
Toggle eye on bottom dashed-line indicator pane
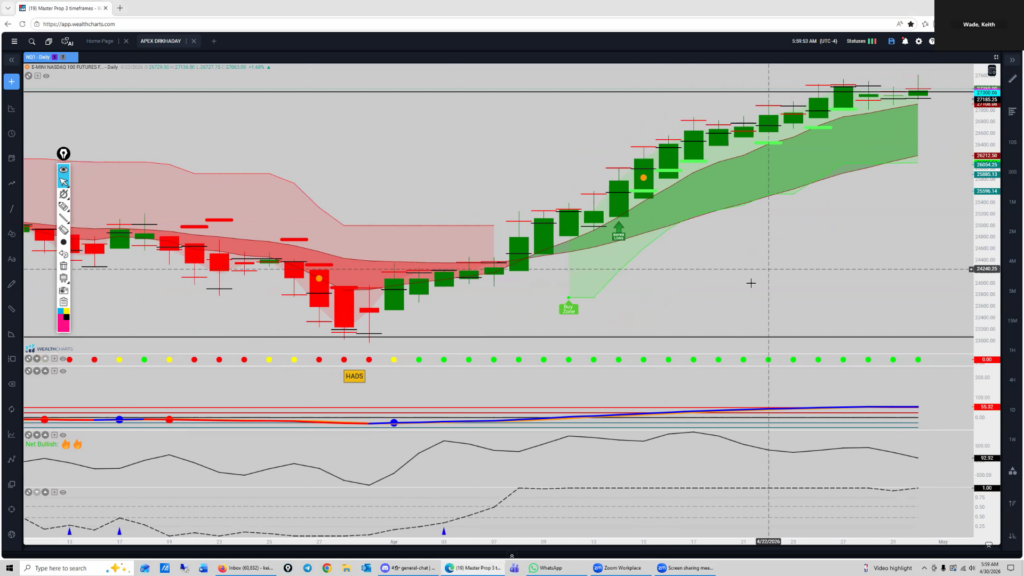point(63,492)
